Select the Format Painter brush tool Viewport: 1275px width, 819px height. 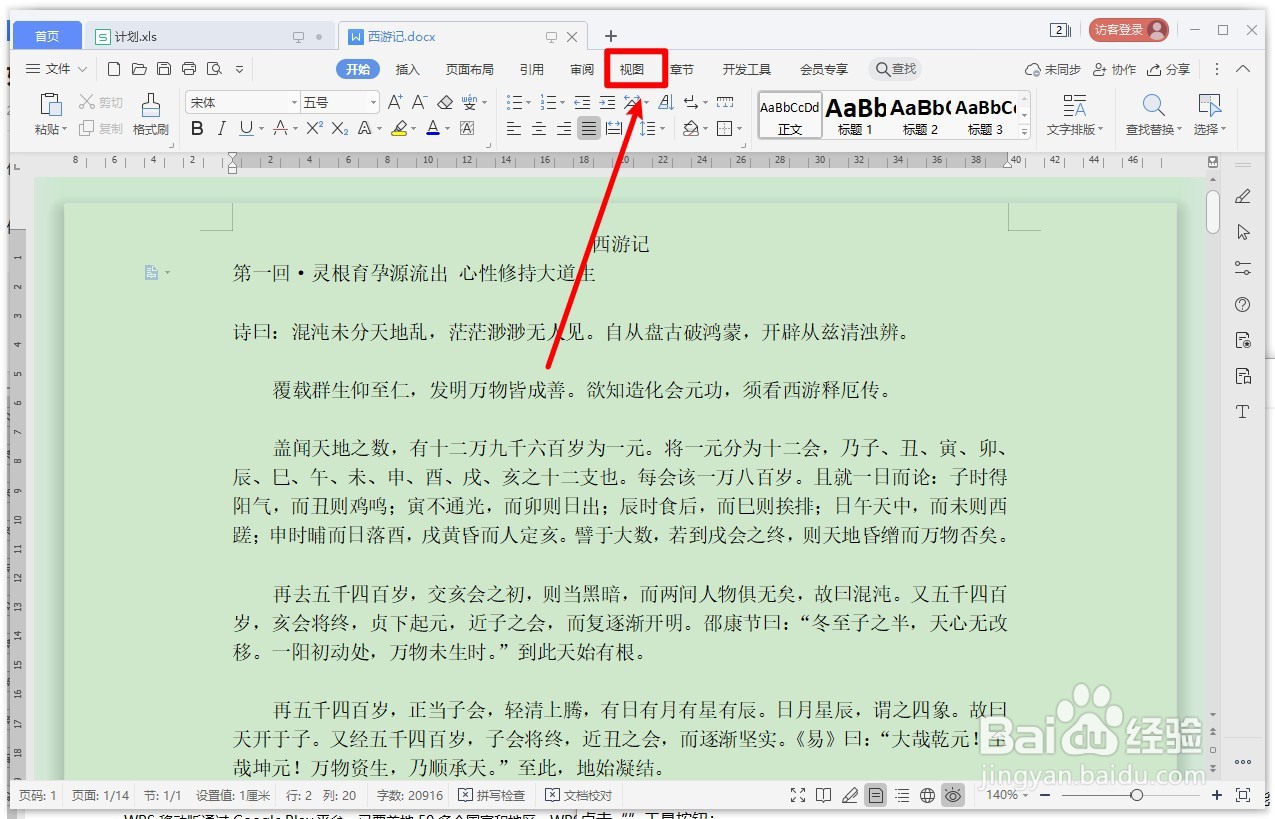(150, 105)
